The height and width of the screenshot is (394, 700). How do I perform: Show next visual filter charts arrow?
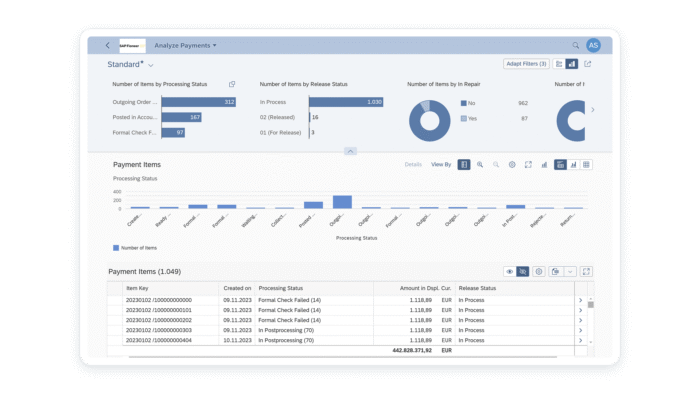click(592, 110)
